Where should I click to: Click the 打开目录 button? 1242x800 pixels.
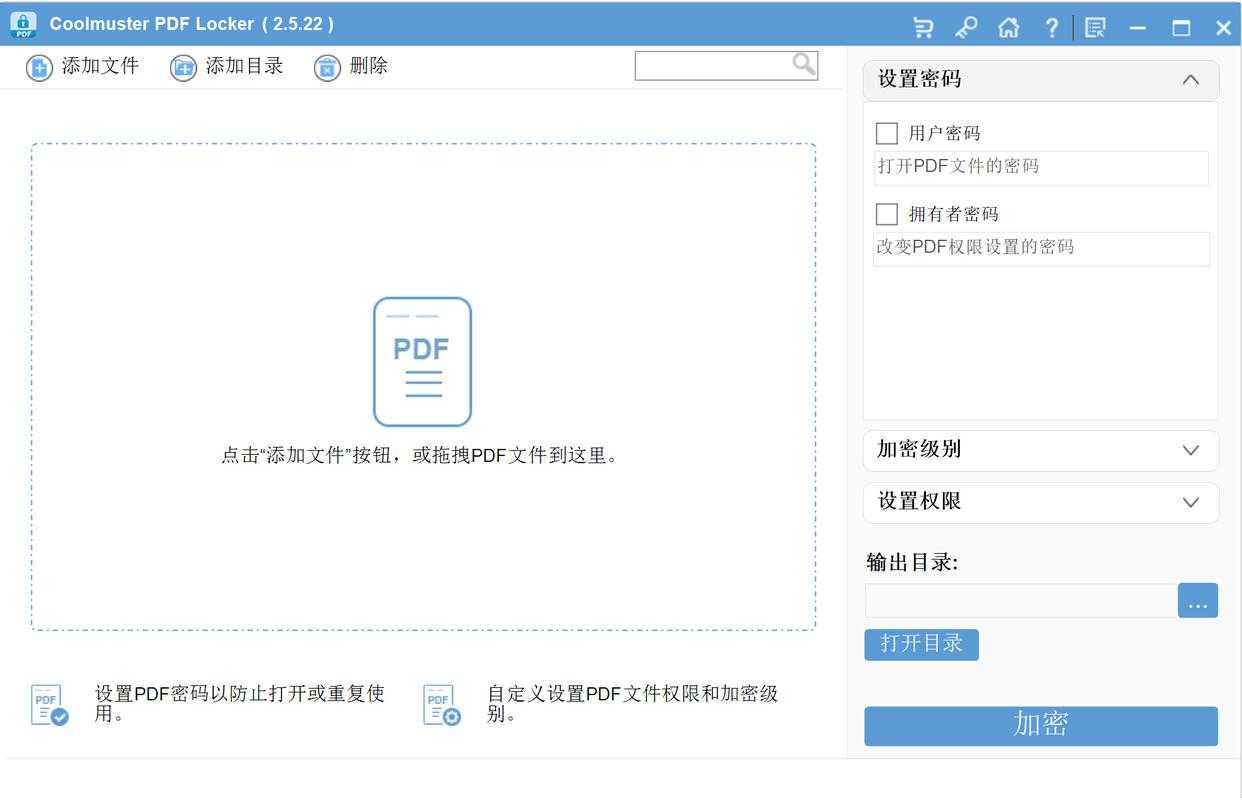pyautogui.click(x=921, y=645)
